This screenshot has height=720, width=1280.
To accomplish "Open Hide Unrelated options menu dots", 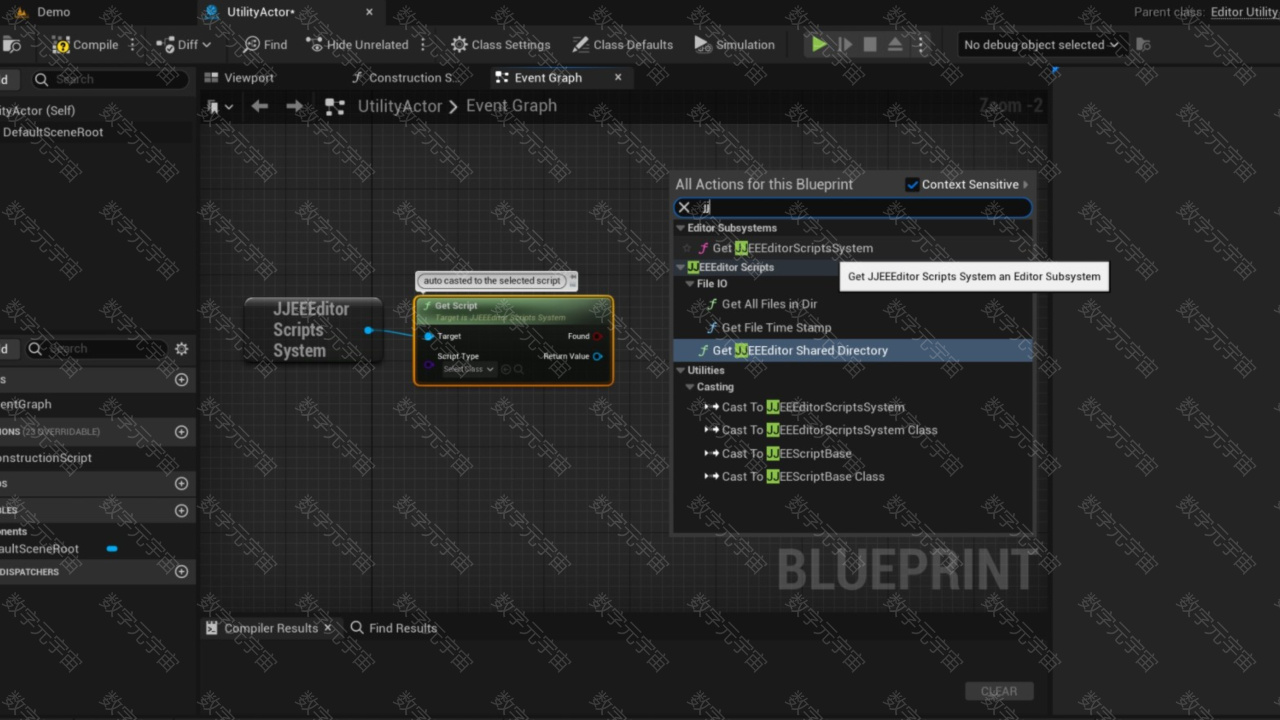I will 423,44.
